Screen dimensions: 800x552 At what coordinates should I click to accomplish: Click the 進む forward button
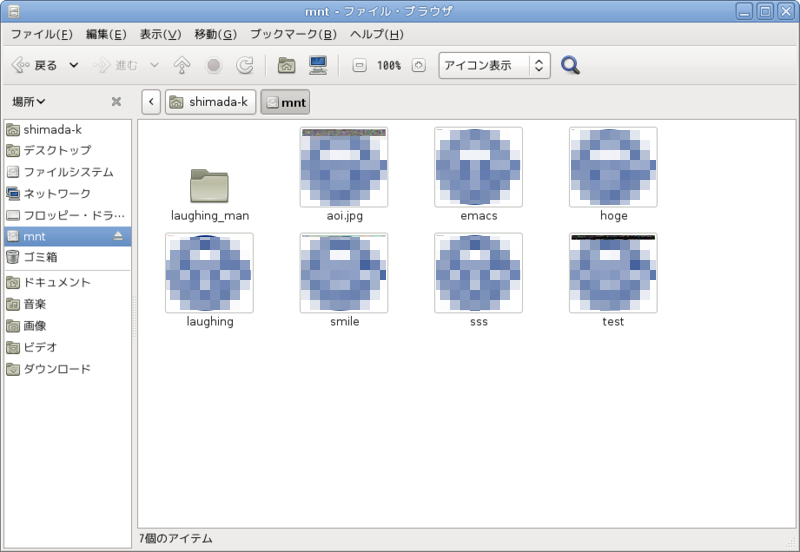click(x=115, y=65)
